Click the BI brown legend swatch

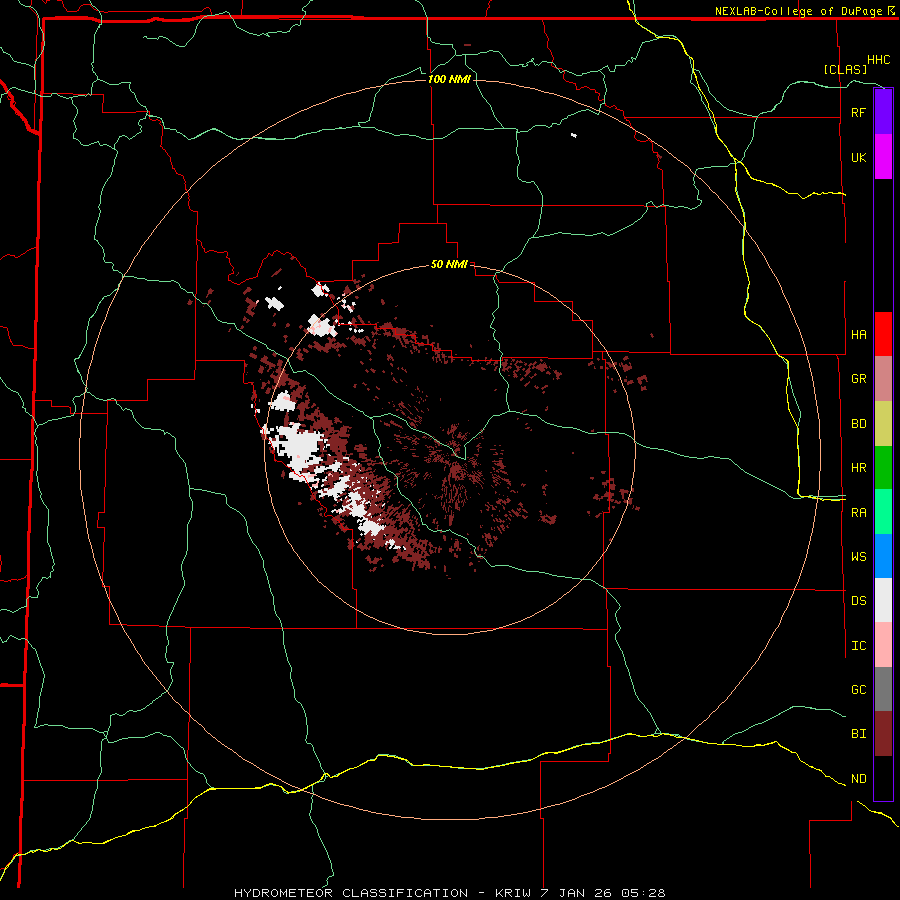pyautogui.click(x=883, y=734)
